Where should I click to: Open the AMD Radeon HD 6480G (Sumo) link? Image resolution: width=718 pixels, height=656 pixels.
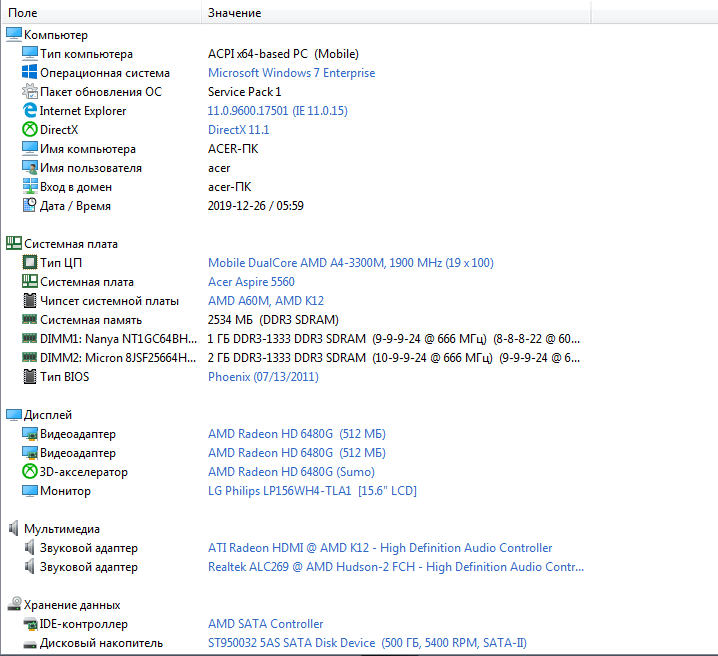tap(291, 472)
